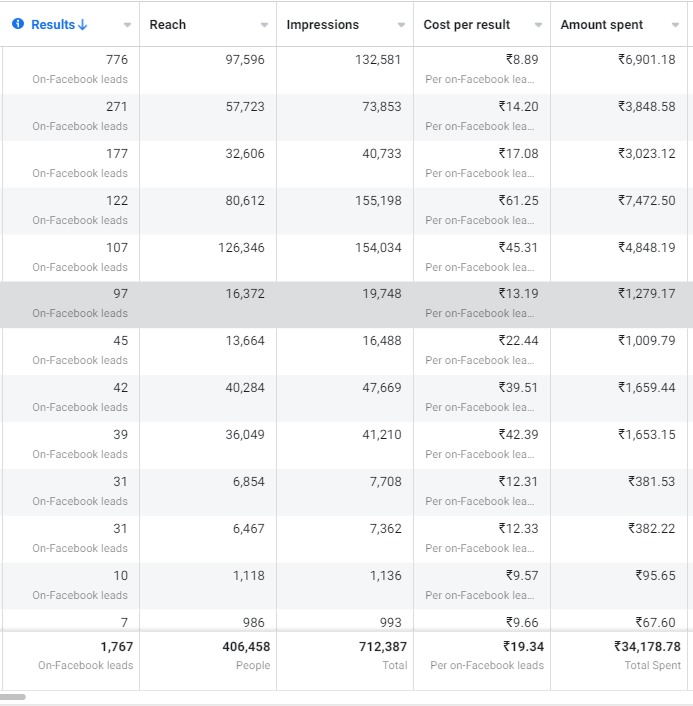
Task: Select the Amount spent header label
Action: [x=601, y=25]
